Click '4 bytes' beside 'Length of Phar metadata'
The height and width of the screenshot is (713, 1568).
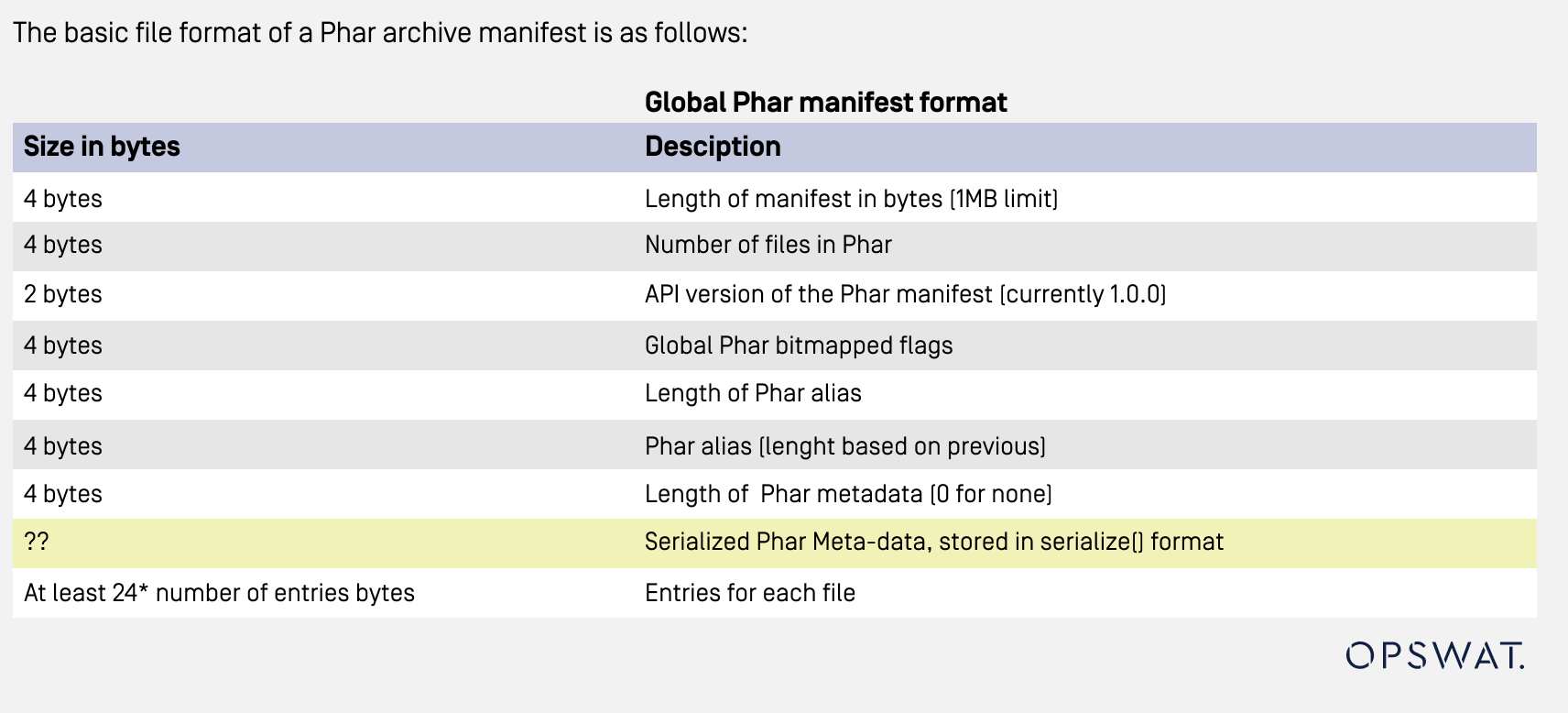(x=63, y=494)
